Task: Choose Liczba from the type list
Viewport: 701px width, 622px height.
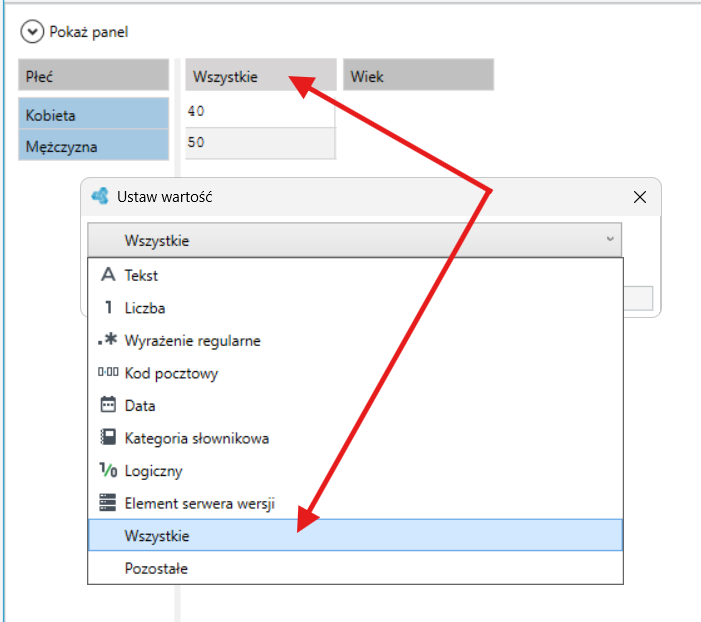Action: coord(355,308)
